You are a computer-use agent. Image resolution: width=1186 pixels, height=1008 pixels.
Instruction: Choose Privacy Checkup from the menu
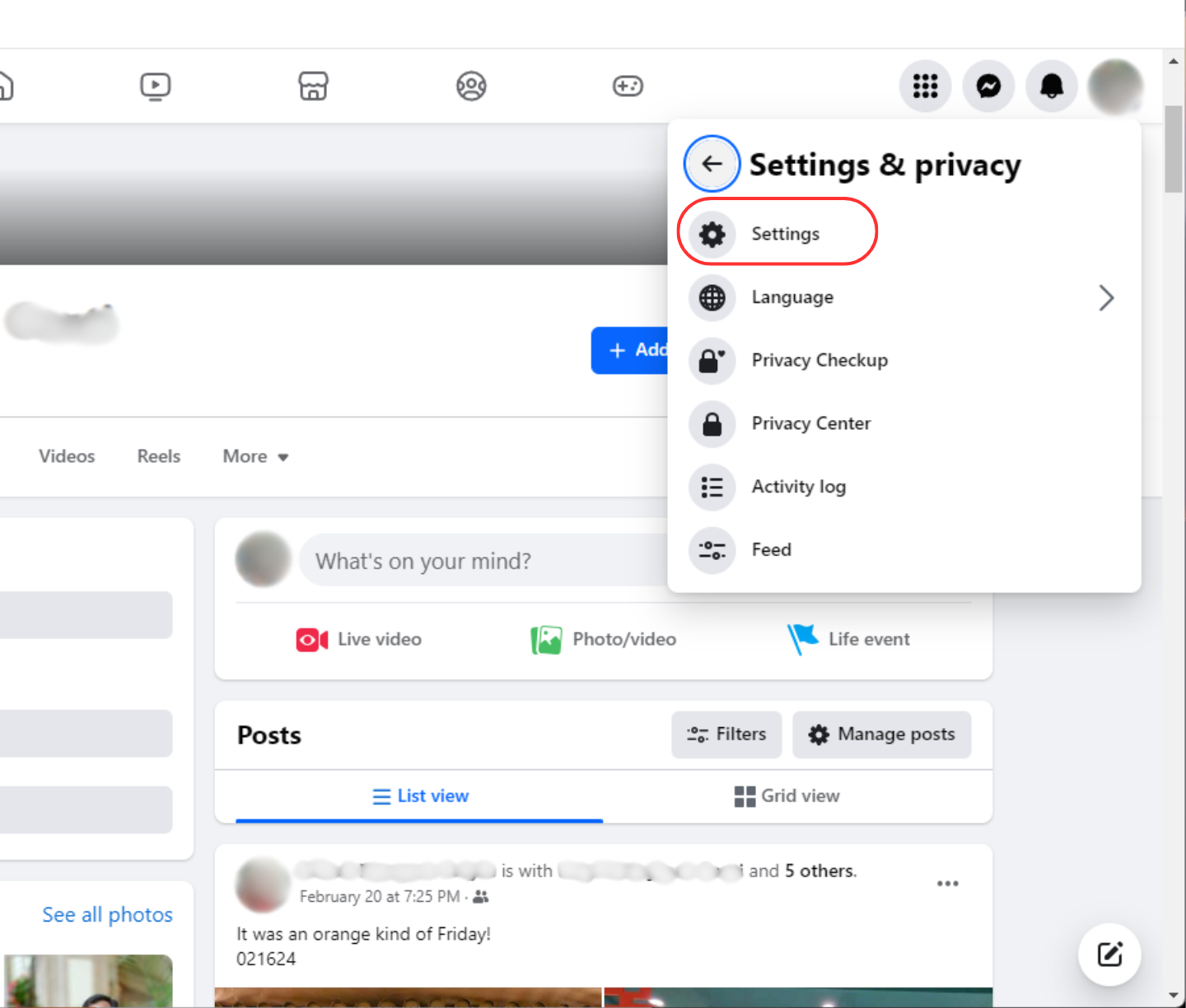[x=904, y=361]
